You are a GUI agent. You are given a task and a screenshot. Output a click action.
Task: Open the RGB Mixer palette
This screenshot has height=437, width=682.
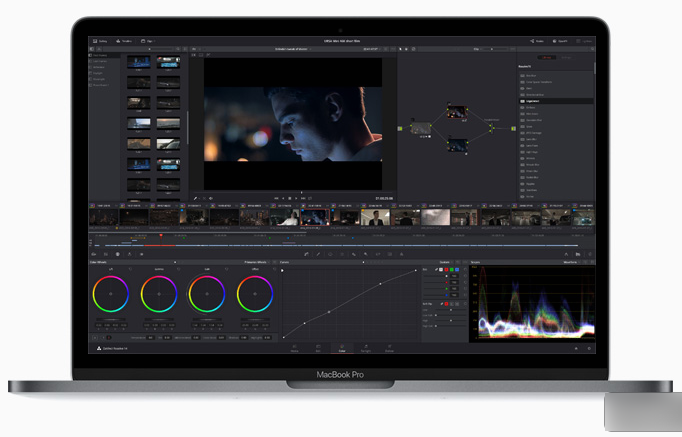[130, 254]
